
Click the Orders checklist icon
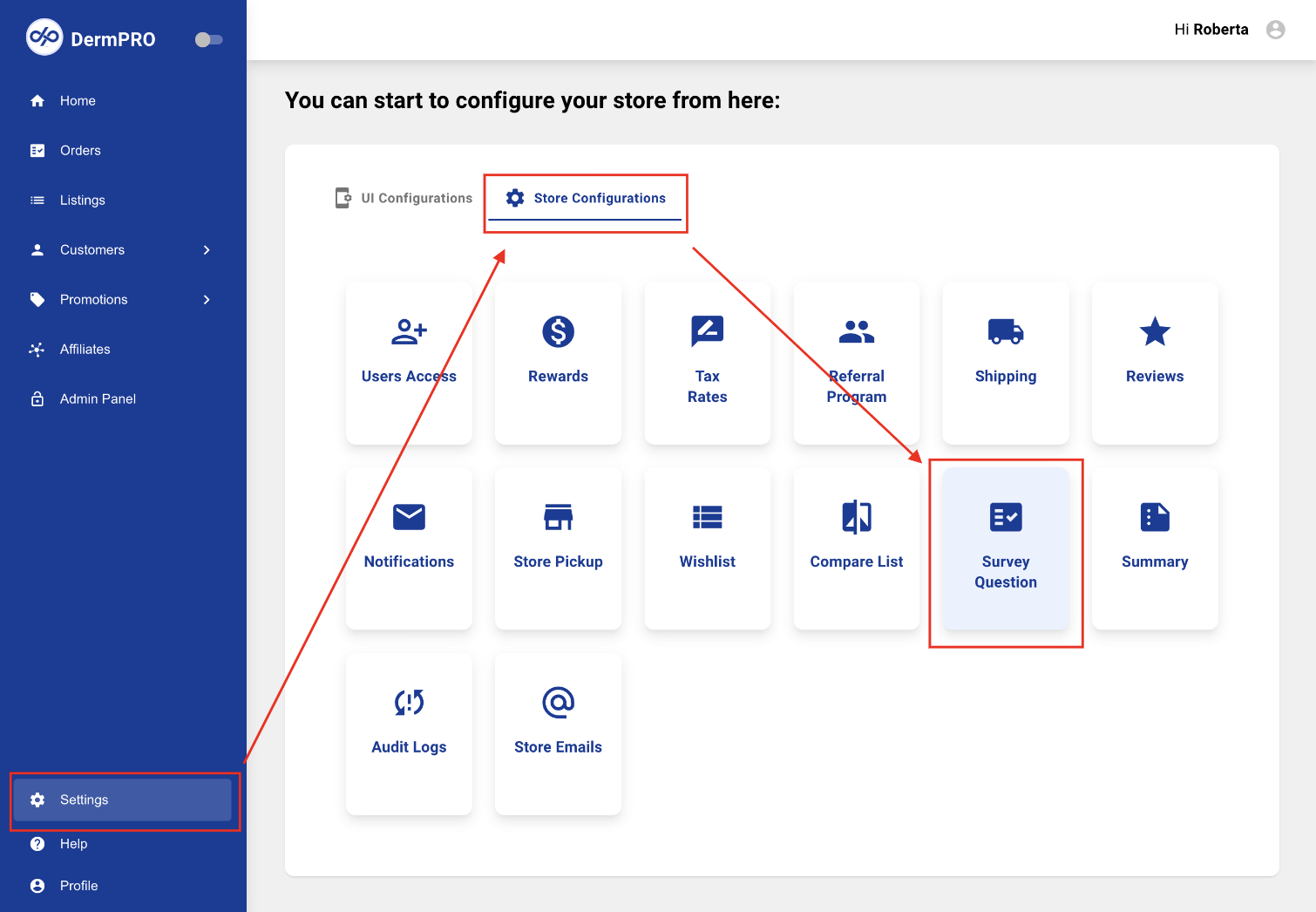[37, 151]
